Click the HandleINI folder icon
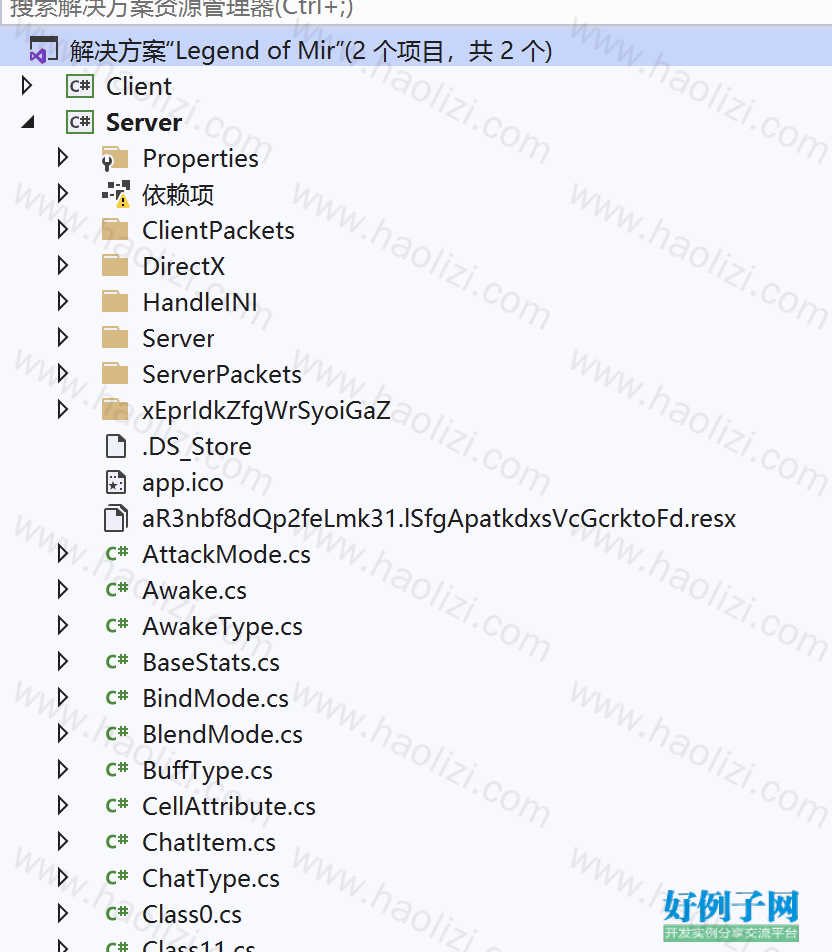The image size is (832, 952). point(115,301)
